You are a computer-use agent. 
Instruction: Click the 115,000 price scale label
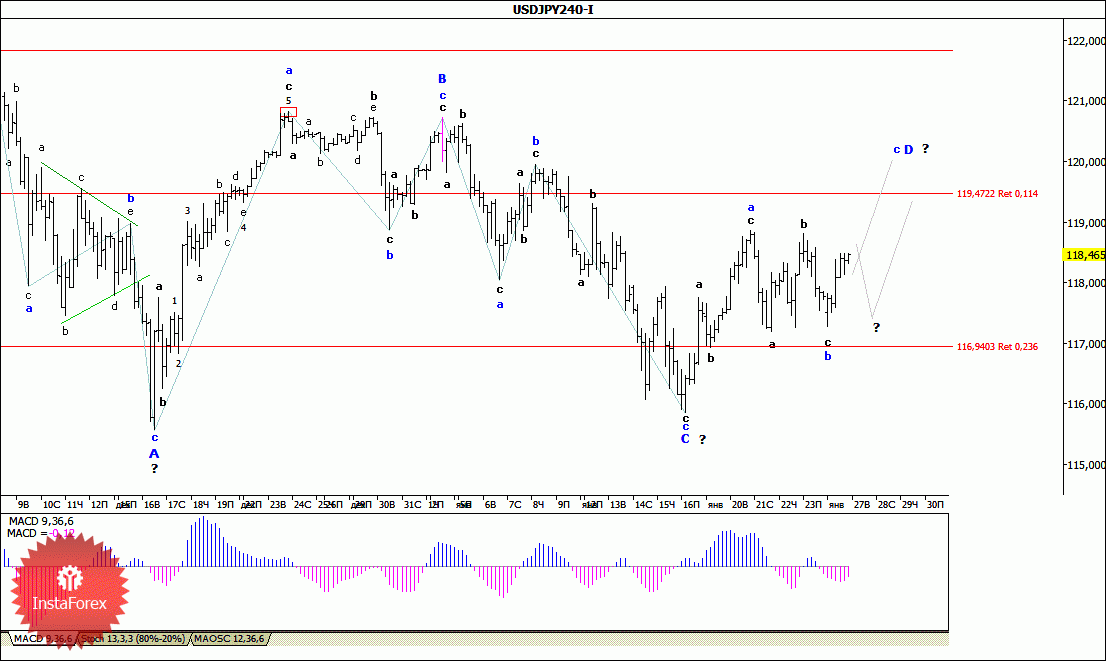point(1086,465)
